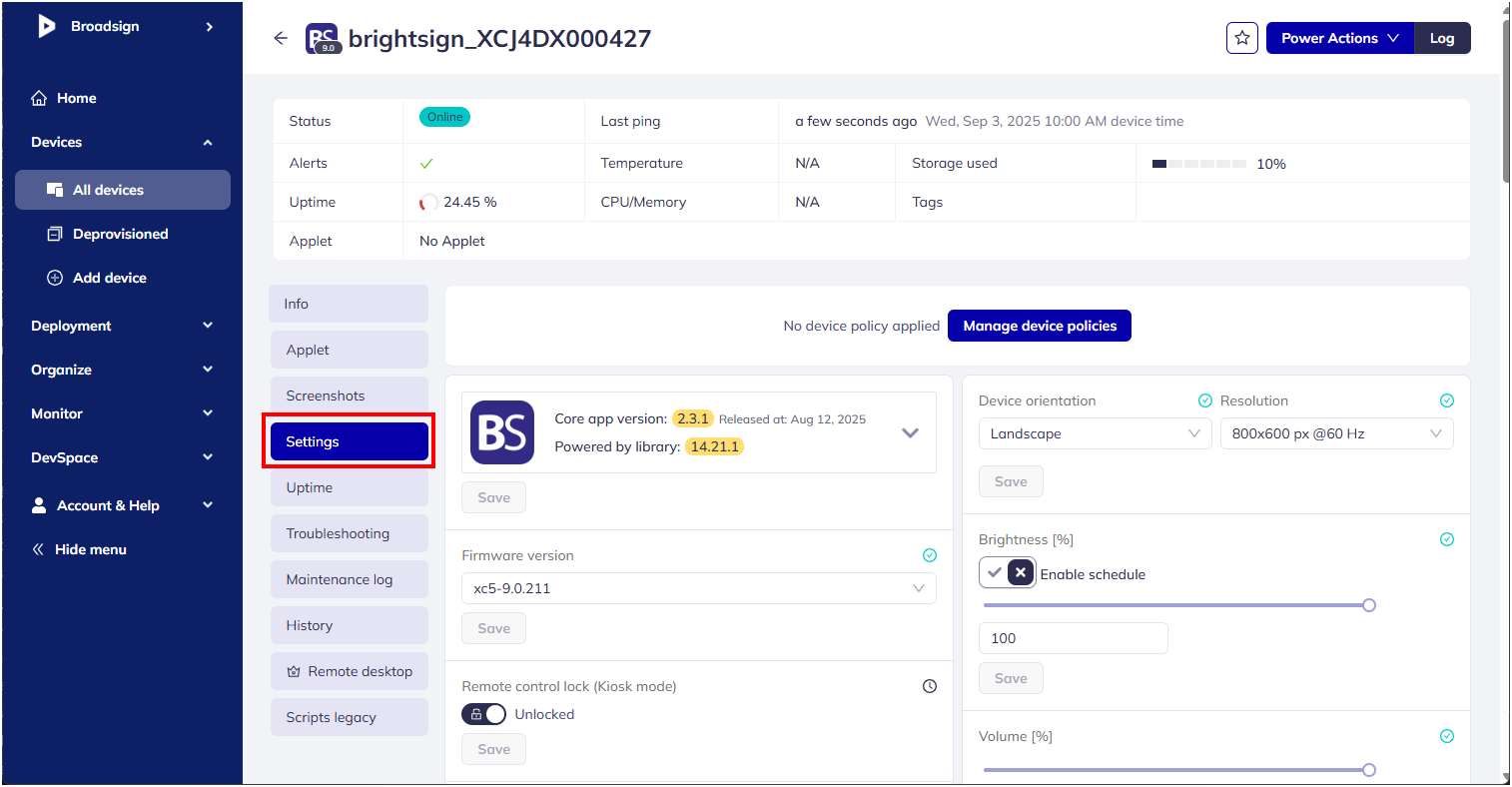Click the Firmware version status check icon
The width and height of the screenshot is (1512, 787).
(x=930, y=555)
